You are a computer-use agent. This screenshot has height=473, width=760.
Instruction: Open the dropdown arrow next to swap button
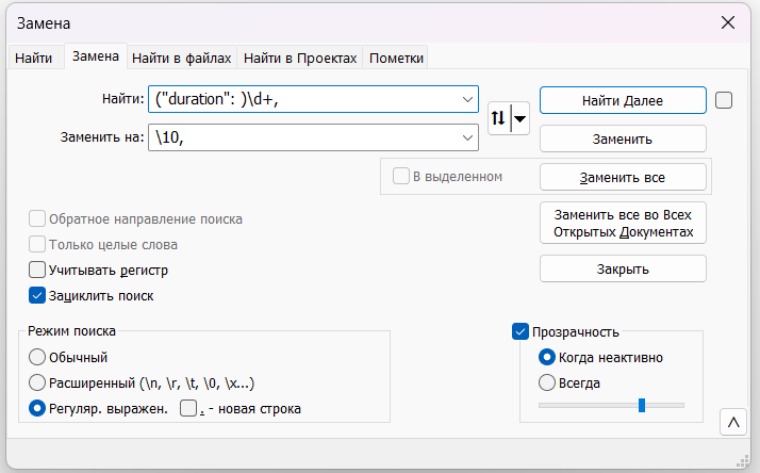click(519, 119)
